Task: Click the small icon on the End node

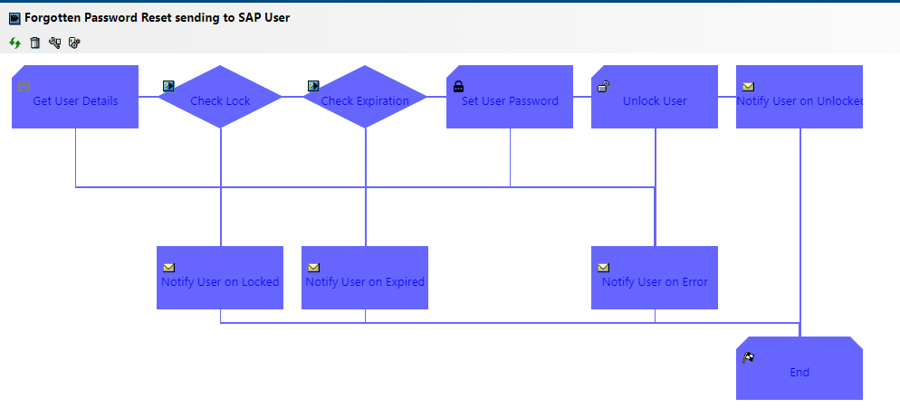Action: tap(749, 357)
